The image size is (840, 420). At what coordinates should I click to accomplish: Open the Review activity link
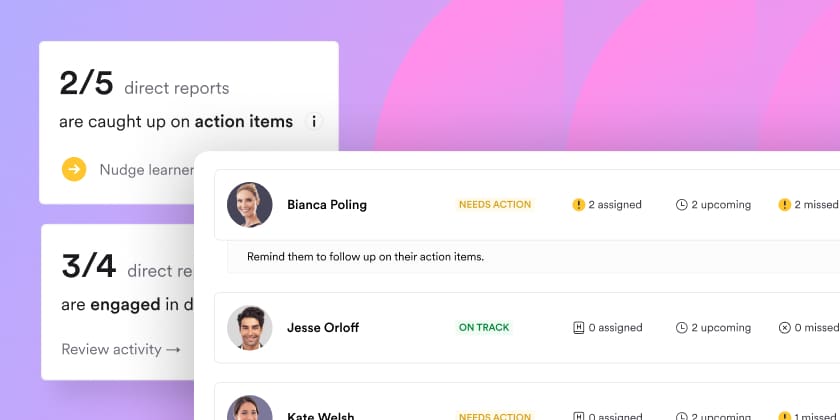click(x=121, y=349)
